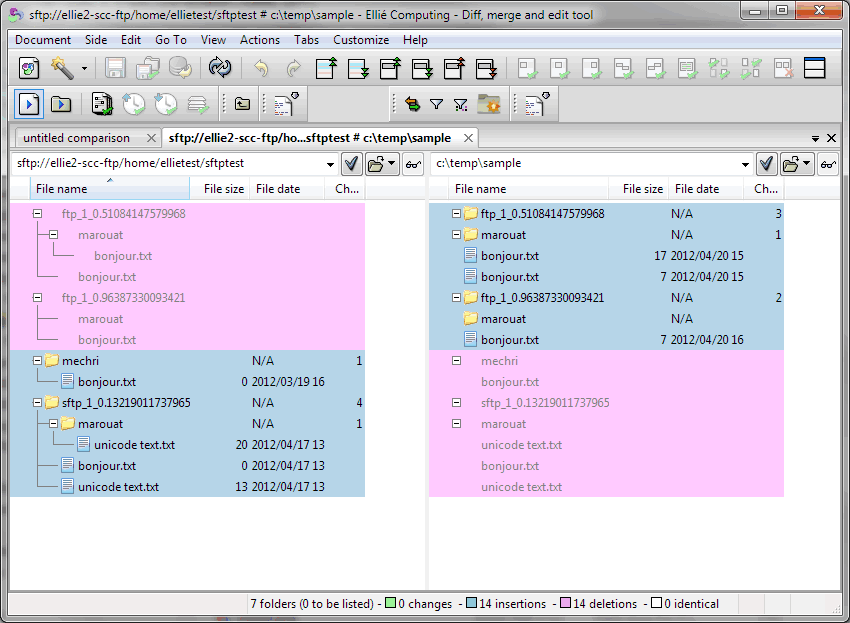The image size is (850, 623).
Task: Collapse sftp_1_0.13219011737965 folder in left tree
Action: click(37, 403)
